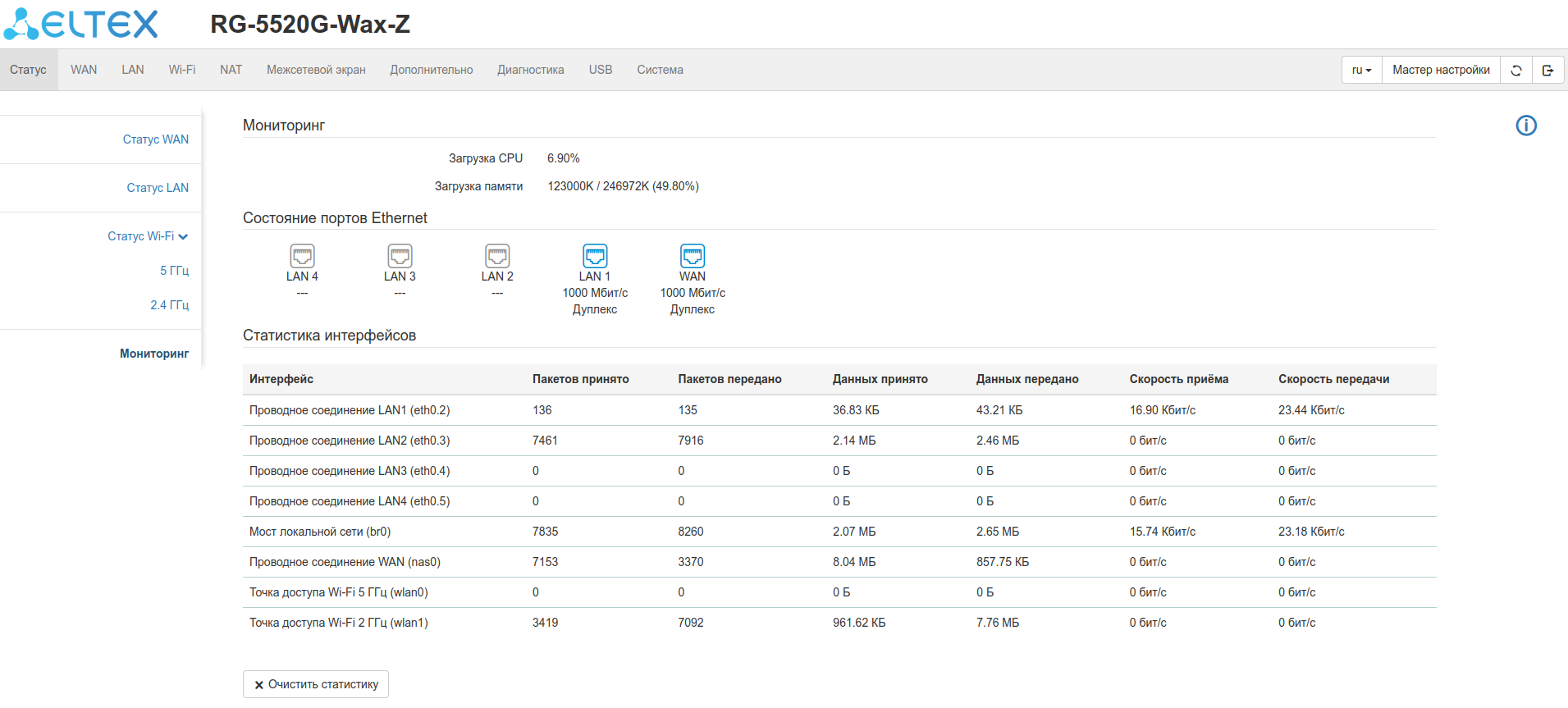Click the logout icon button
This screenshot has width=1568, height=708.
tap(1547, 71)
